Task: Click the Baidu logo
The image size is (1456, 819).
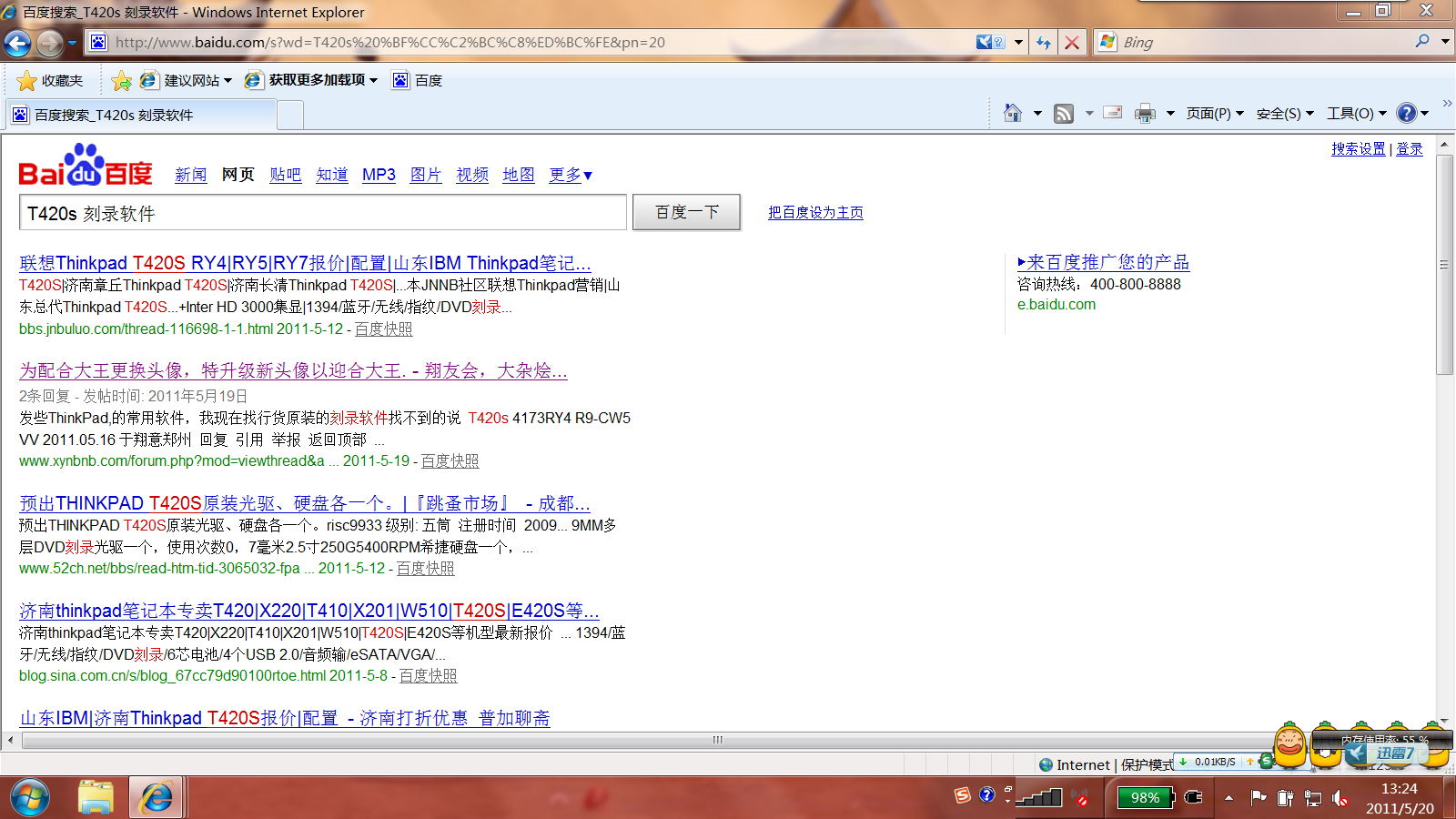Action: (x=86, y=165)
